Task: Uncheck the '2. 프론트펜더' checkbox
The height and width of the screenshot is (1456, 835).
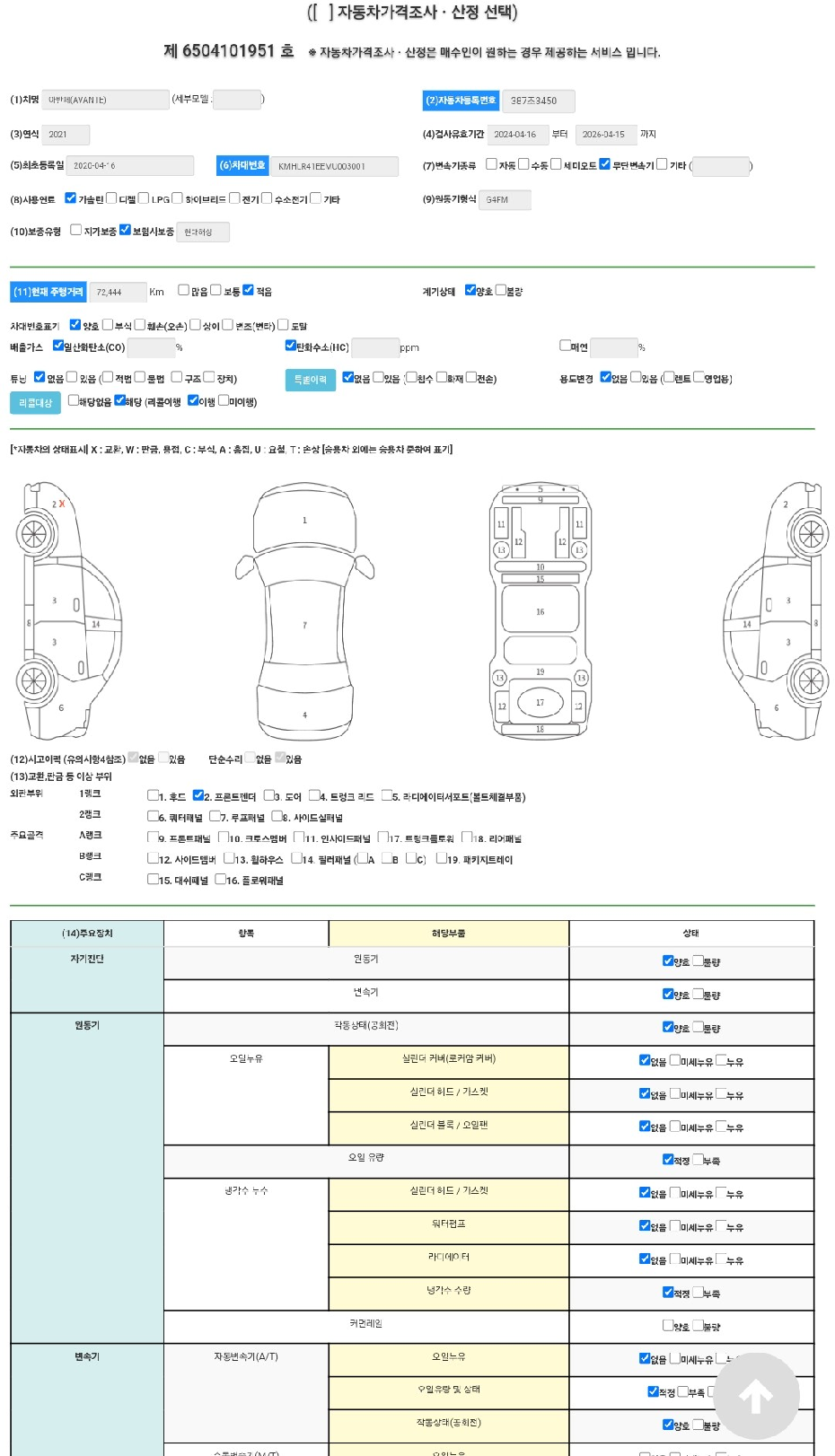Action: tap(198, 795)
